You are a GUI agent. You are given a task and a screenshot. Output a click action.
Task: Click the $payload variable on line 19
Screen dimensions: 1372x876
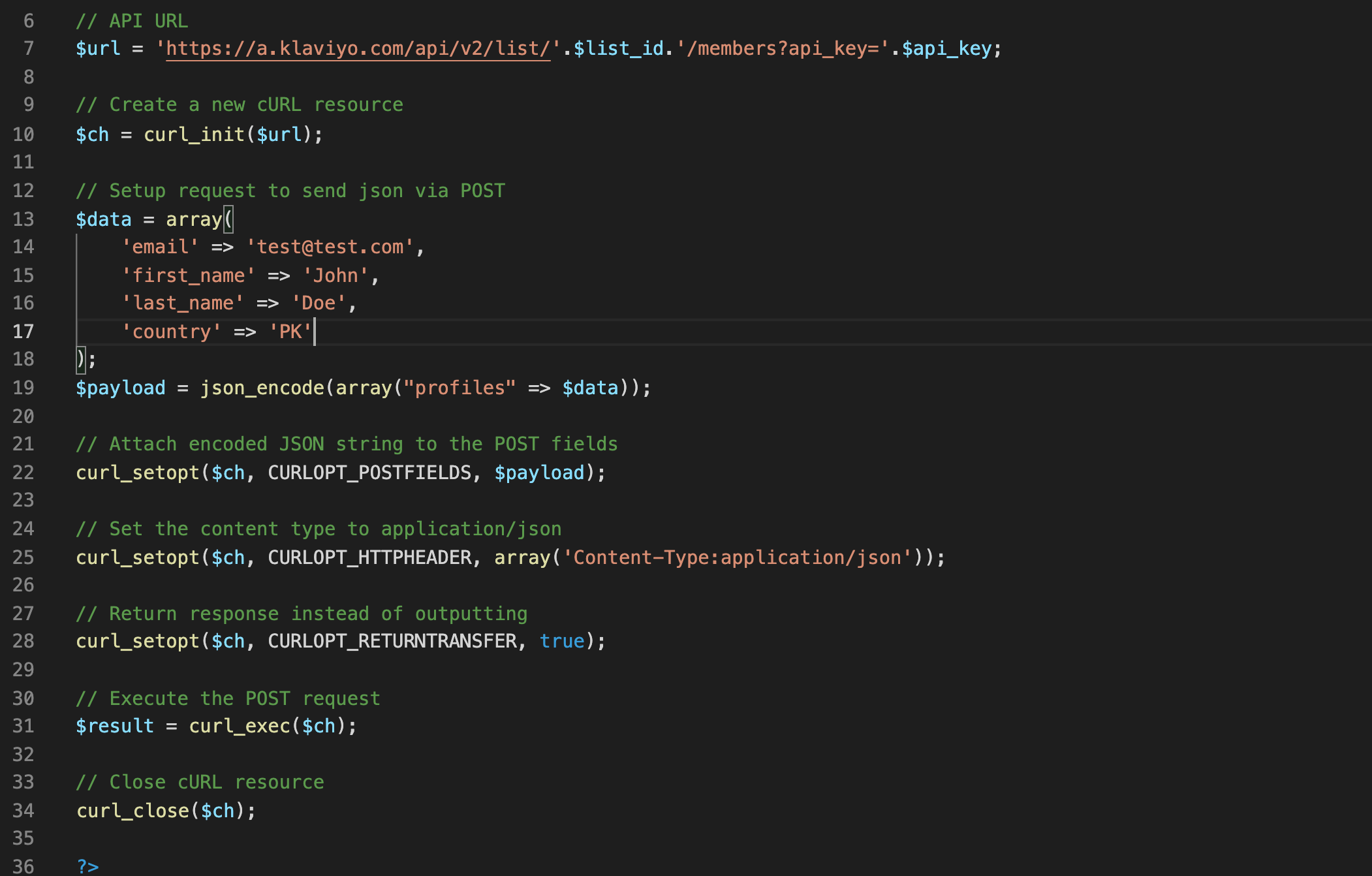click(x=121, y=388)
